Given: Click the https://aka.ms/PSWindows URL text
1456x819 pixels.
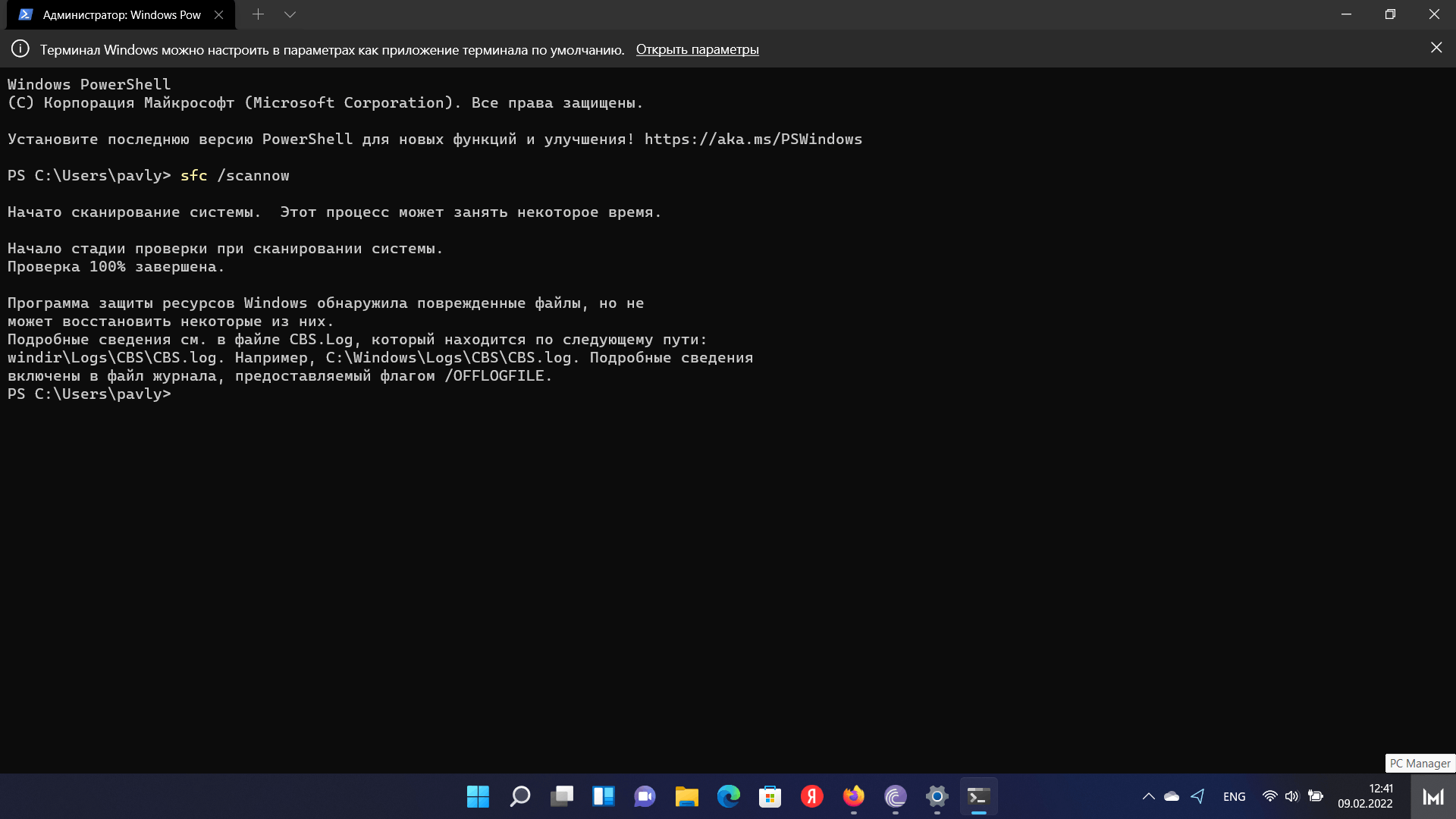Looking at the screenshot, I should 753,139.
